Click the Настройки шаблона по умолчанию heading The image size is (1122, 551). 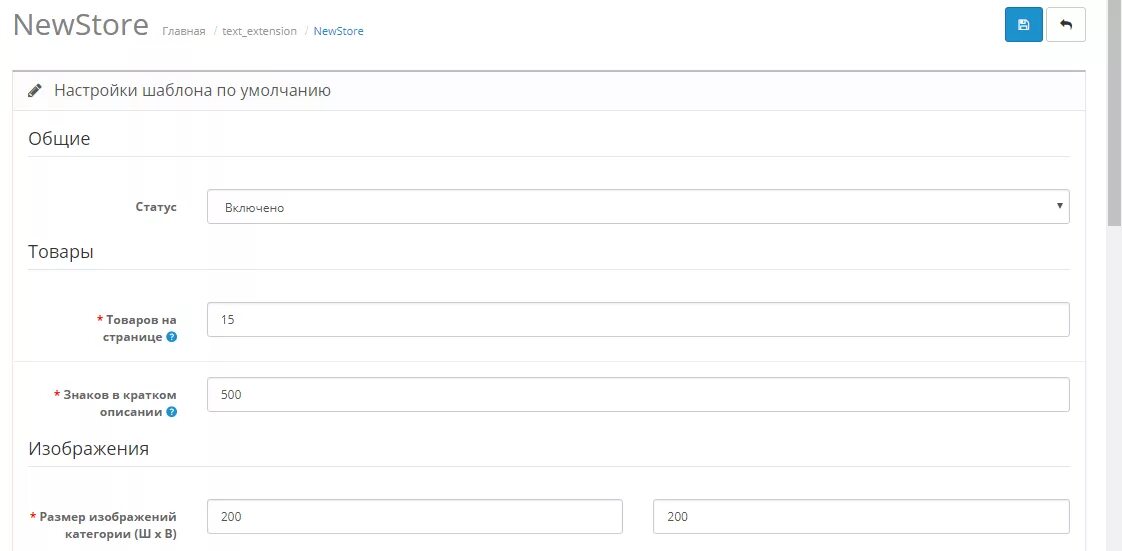click(192, 91)
